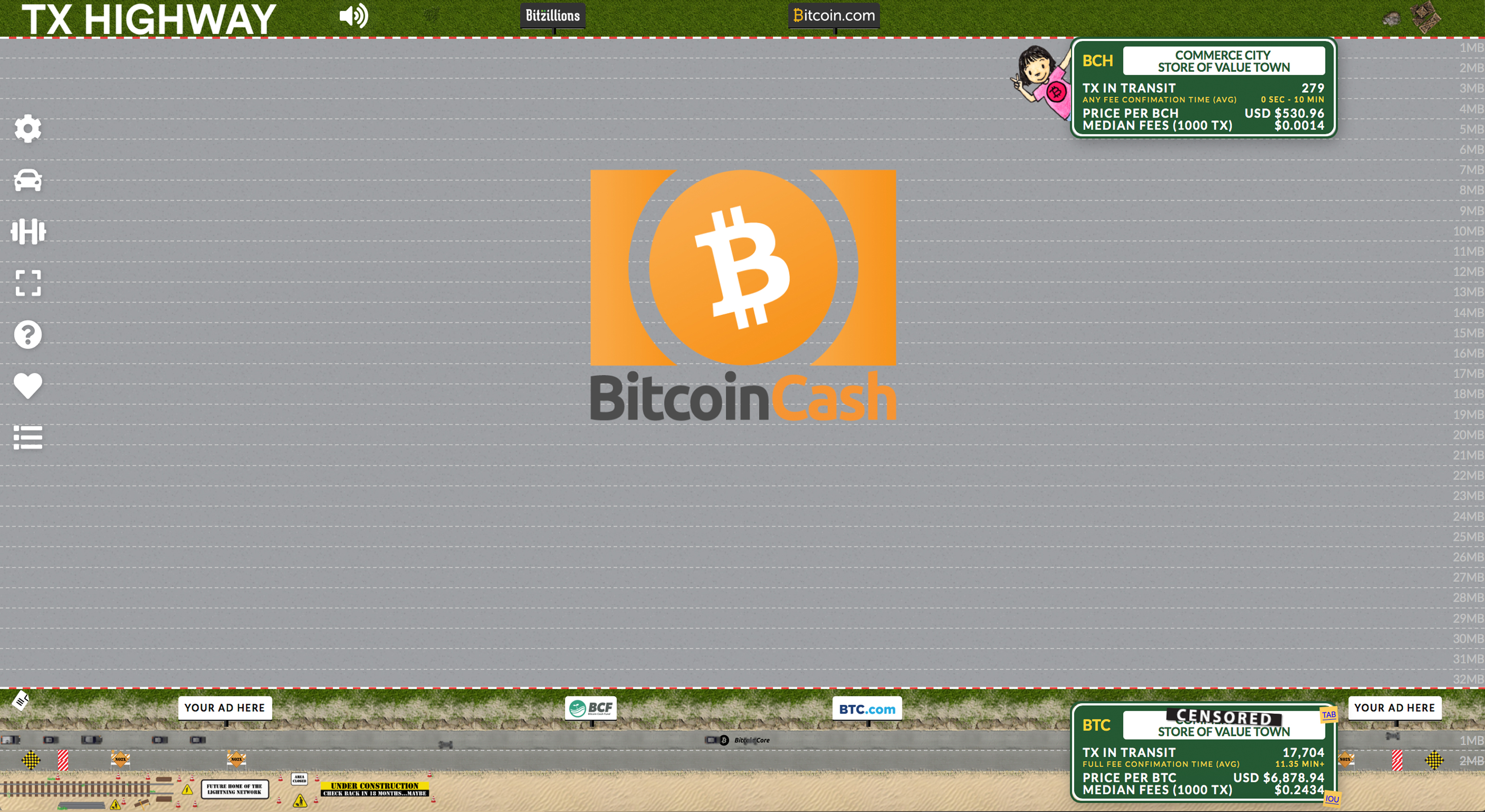
Task: Click the BTC median fee $0.2434
Action: [x=1299, y=790]
